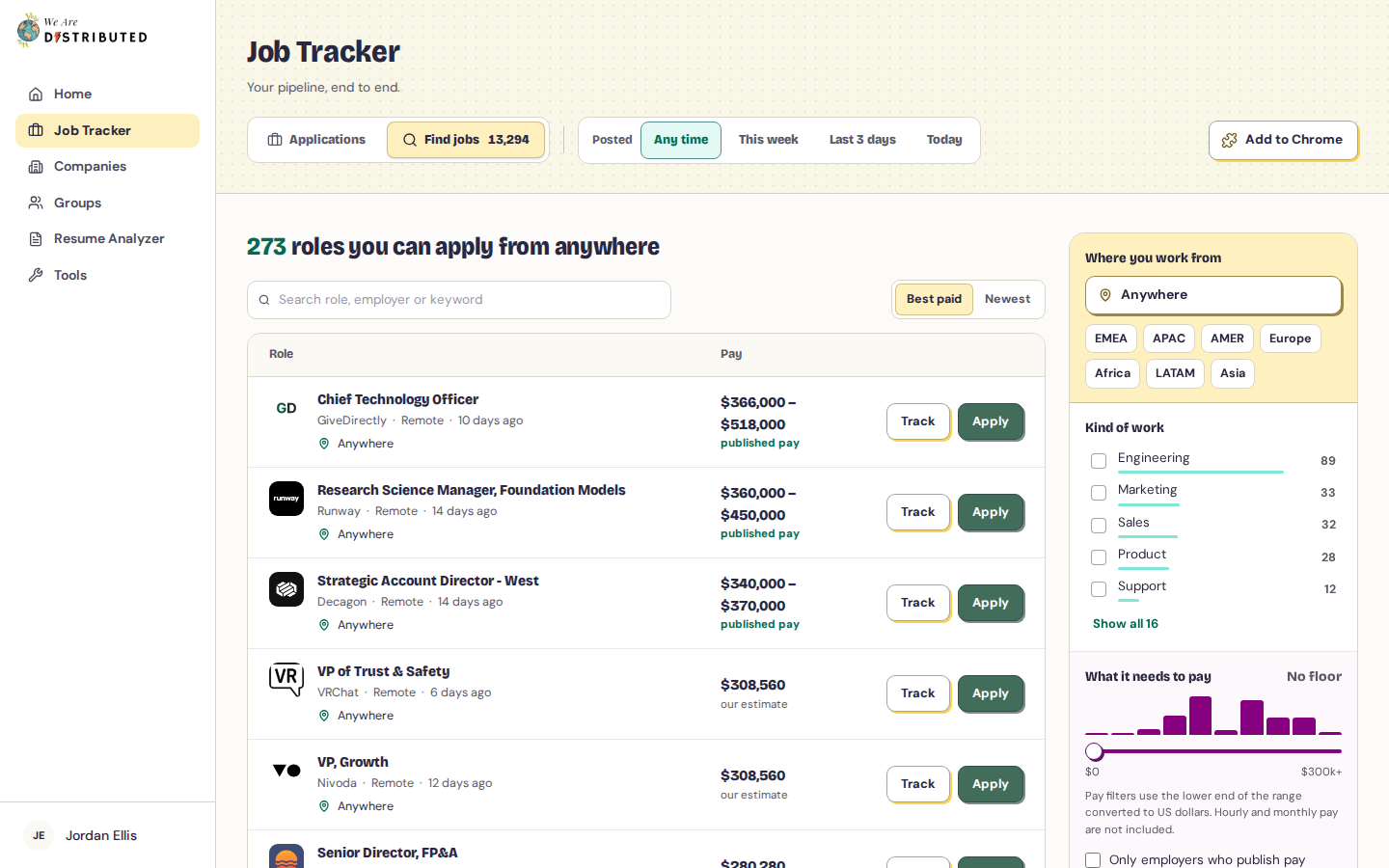The height and width of the screenshot is (868, 1389).
Task: Click the Tools wrench icon in sidebar
Action: point(36,275)
